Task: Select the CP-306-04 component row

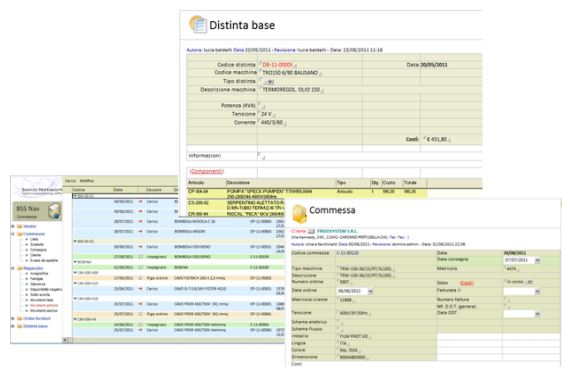Action: click(307, 194)
